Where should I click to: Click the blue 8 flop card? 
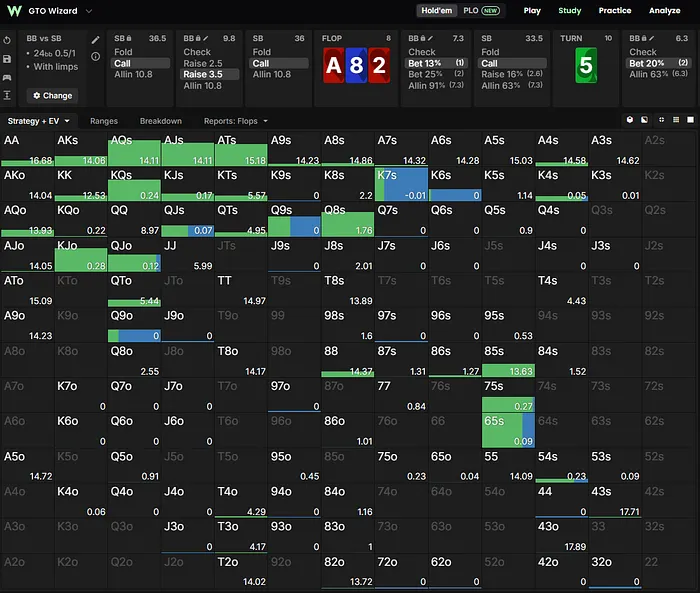point(356,66)
